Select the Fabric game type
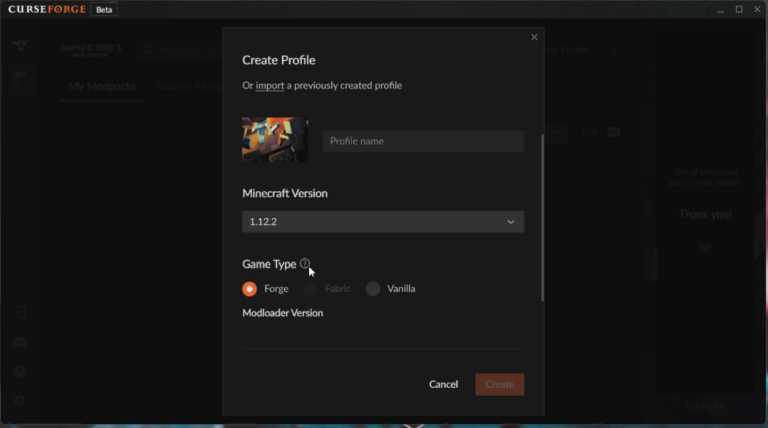Screen dimensions: 768x428 click(x=311, y=289)
